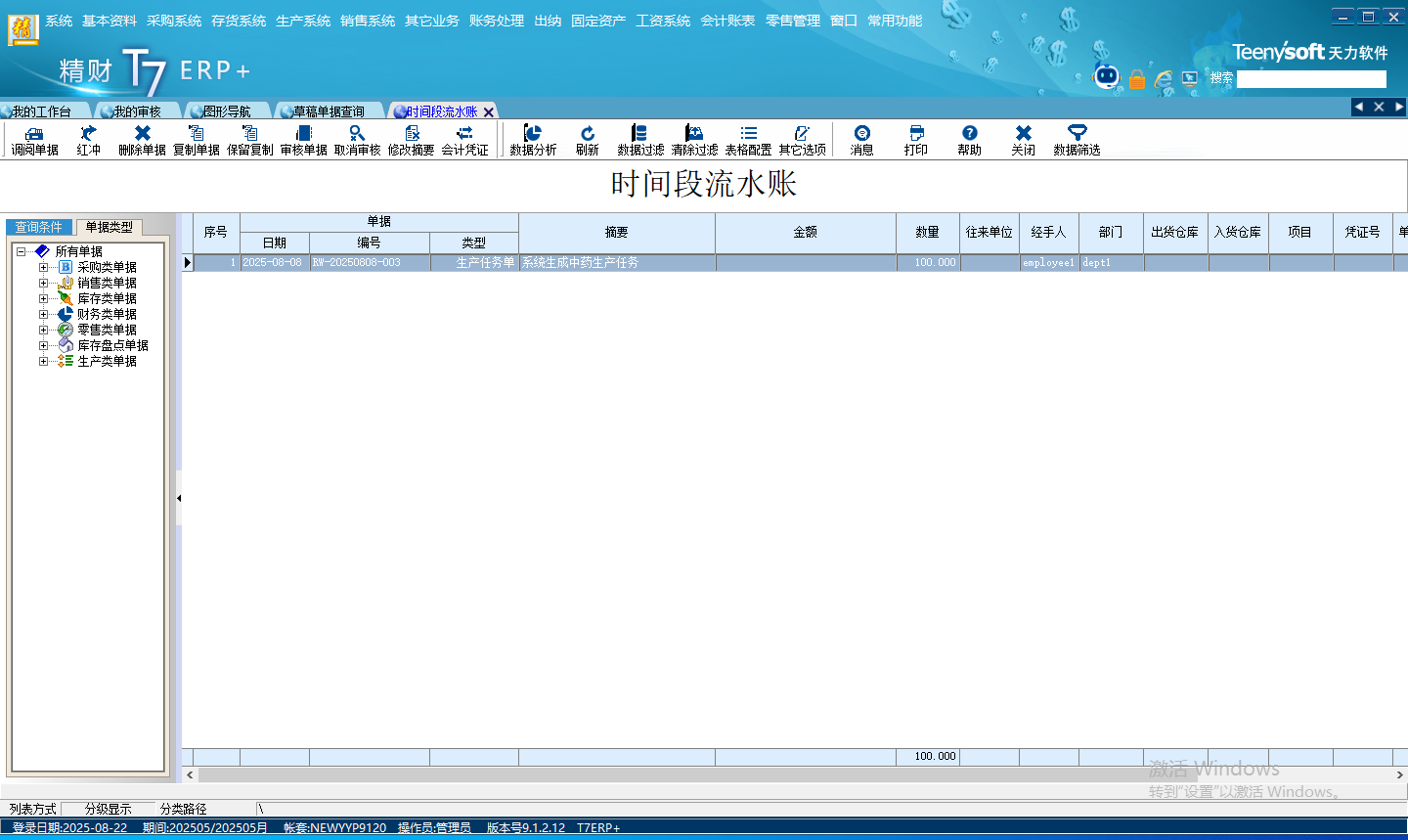
Task: Expand the 财务类单据 tree node
Action: (43, 314)
